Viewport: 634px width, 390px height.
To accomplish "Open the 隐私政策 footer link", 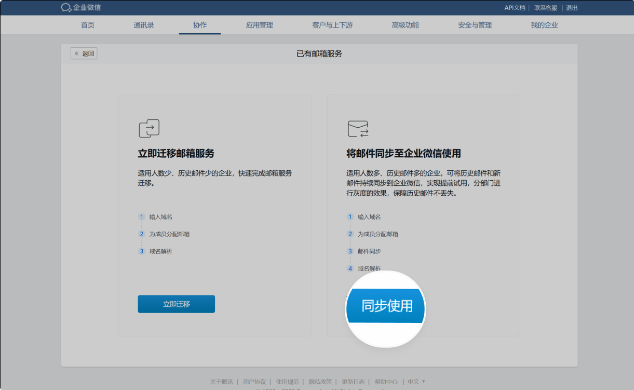I will 320,382.
